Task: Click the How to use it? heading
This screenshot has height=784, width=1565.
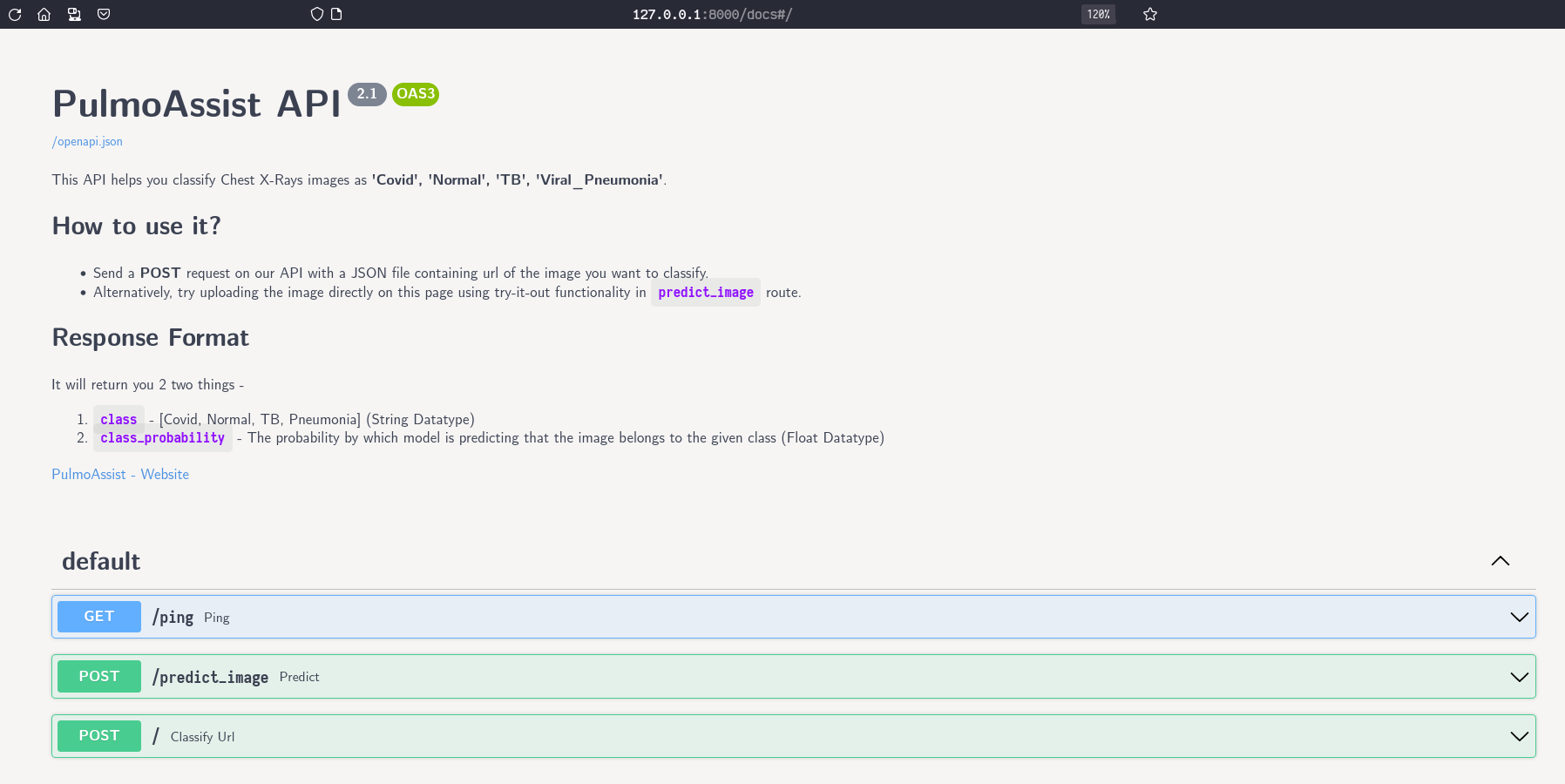Action: [x=137, y=226]
